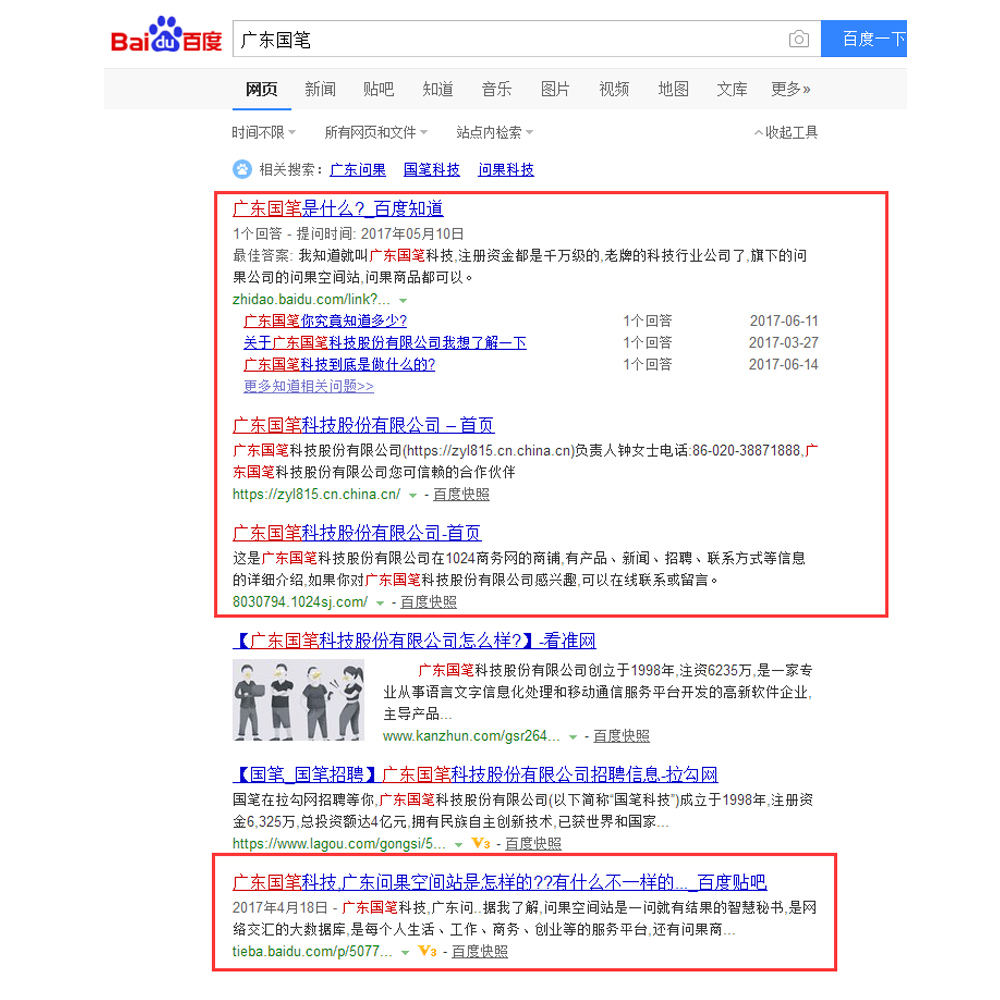
Task: Click the 8030794.1024sj.com/ green URL
Action: click(x=300, y=602)
